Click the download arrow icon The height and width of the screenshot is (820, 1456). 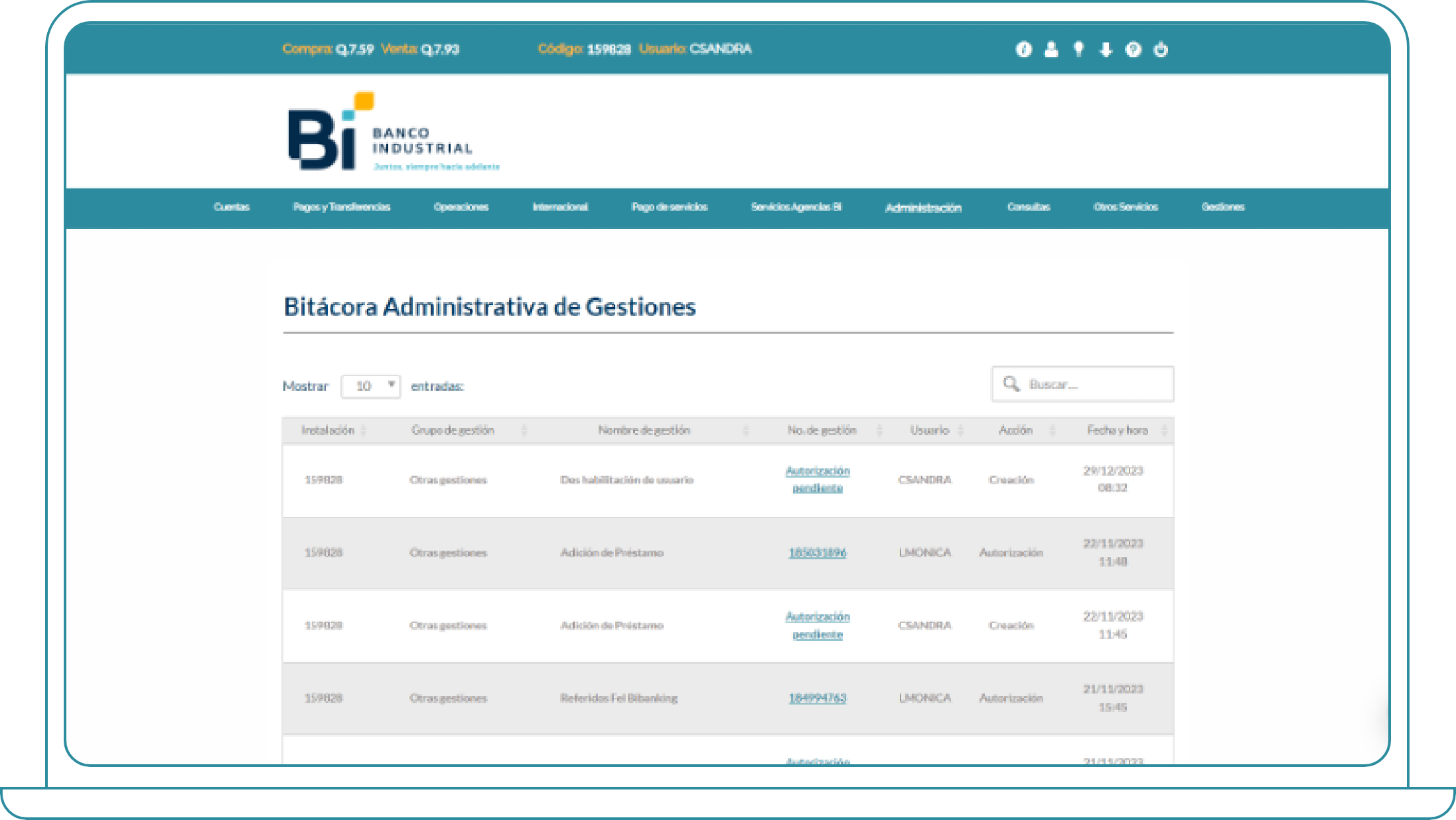(1106, 50)
